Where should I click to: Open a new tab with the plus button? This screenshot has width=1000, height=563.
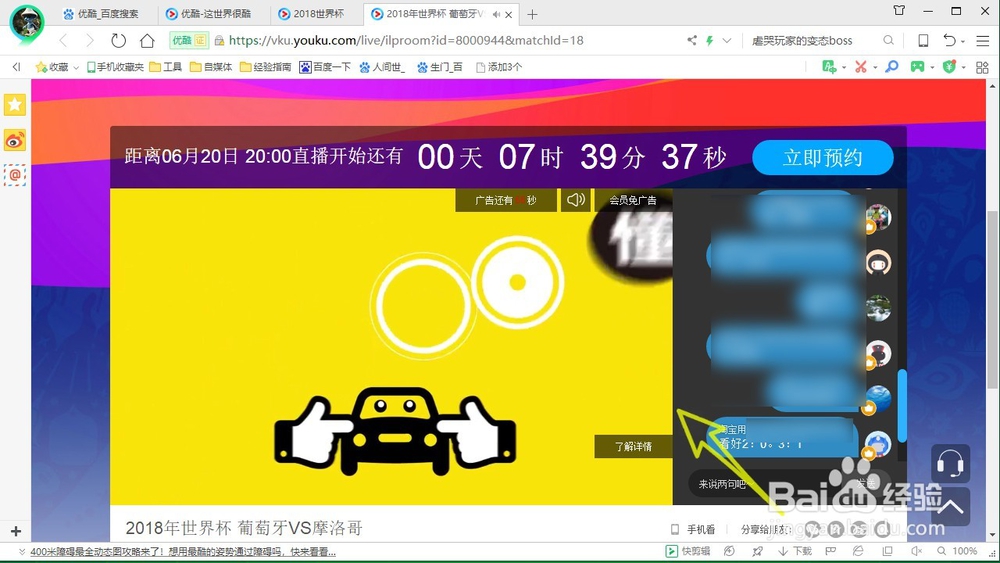pos(533,14)
